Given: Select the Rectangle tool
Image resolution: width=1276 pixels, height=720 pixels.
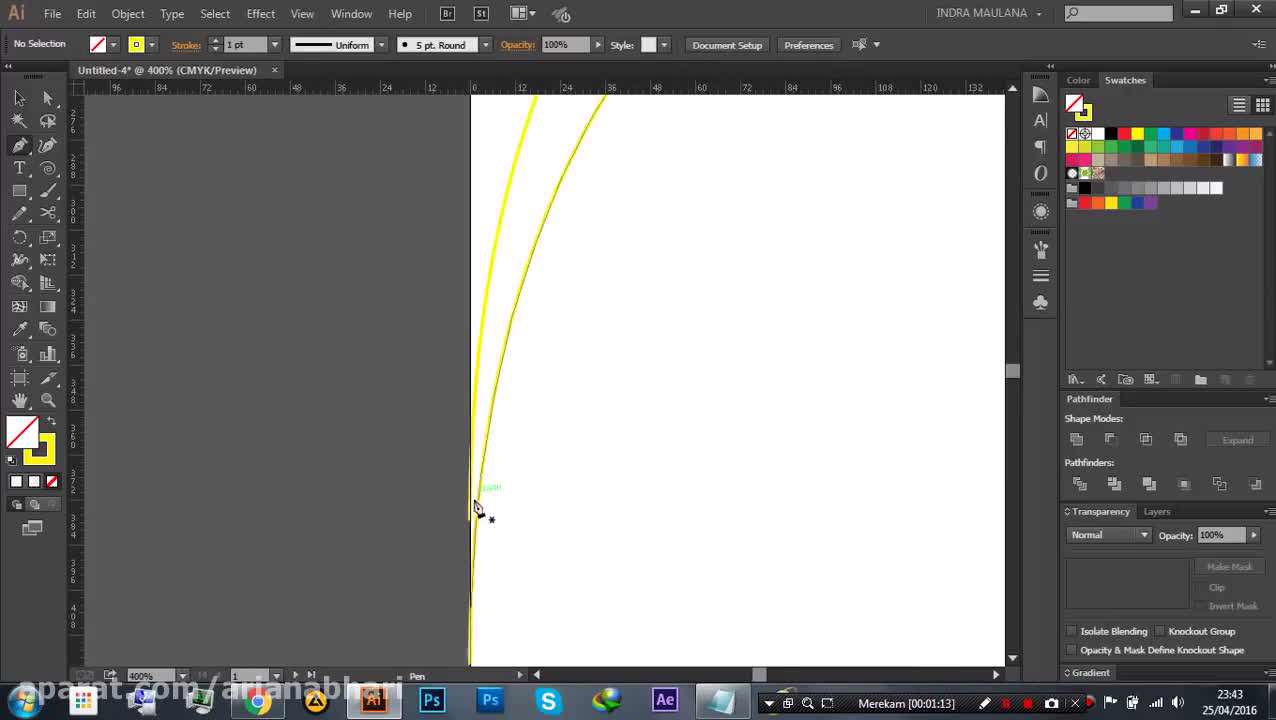Looking at the screenshot, I should (x=19, y=191).
